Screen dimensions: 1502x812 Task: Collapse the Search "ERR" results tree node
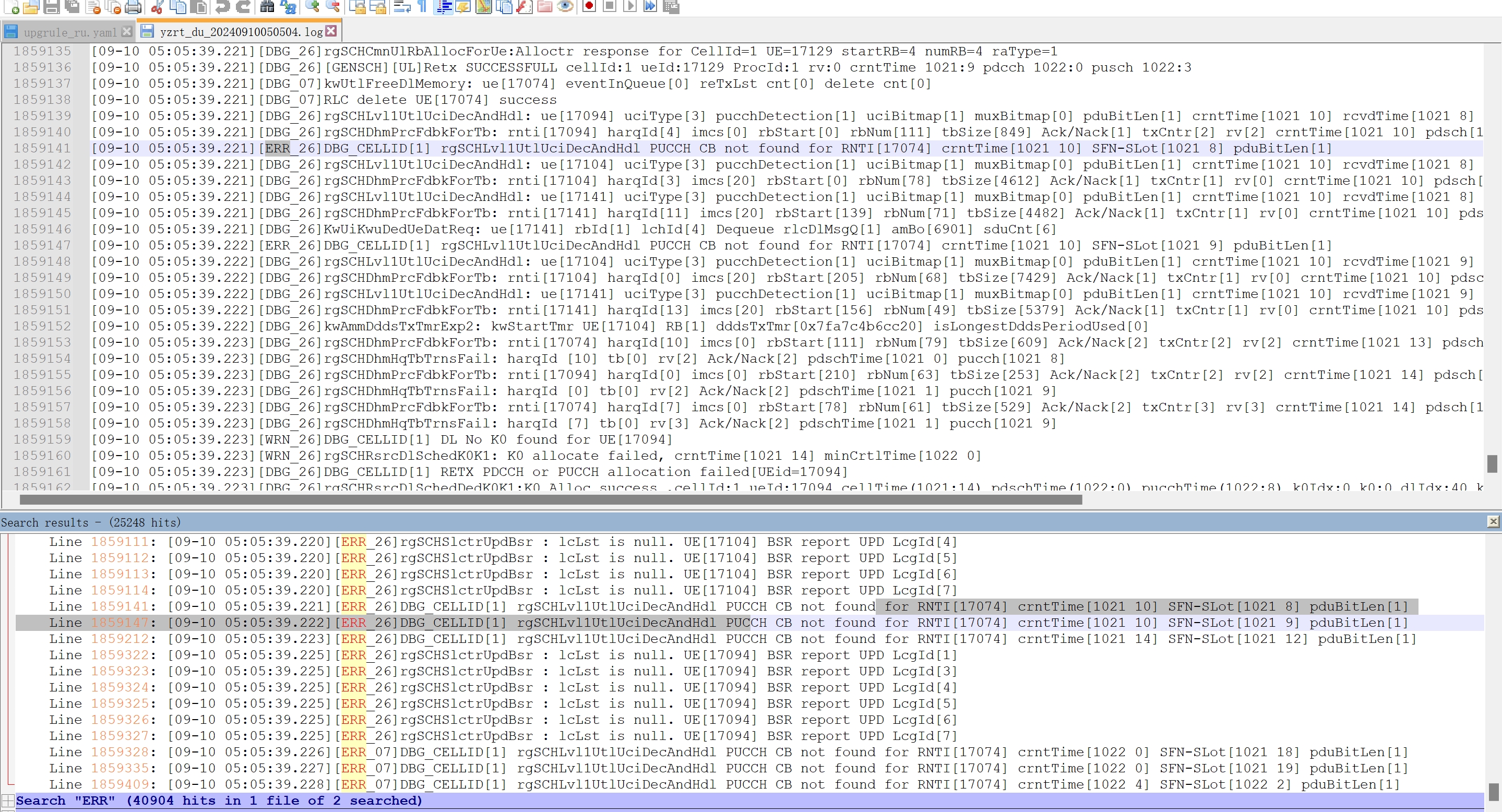coord(8,801)
